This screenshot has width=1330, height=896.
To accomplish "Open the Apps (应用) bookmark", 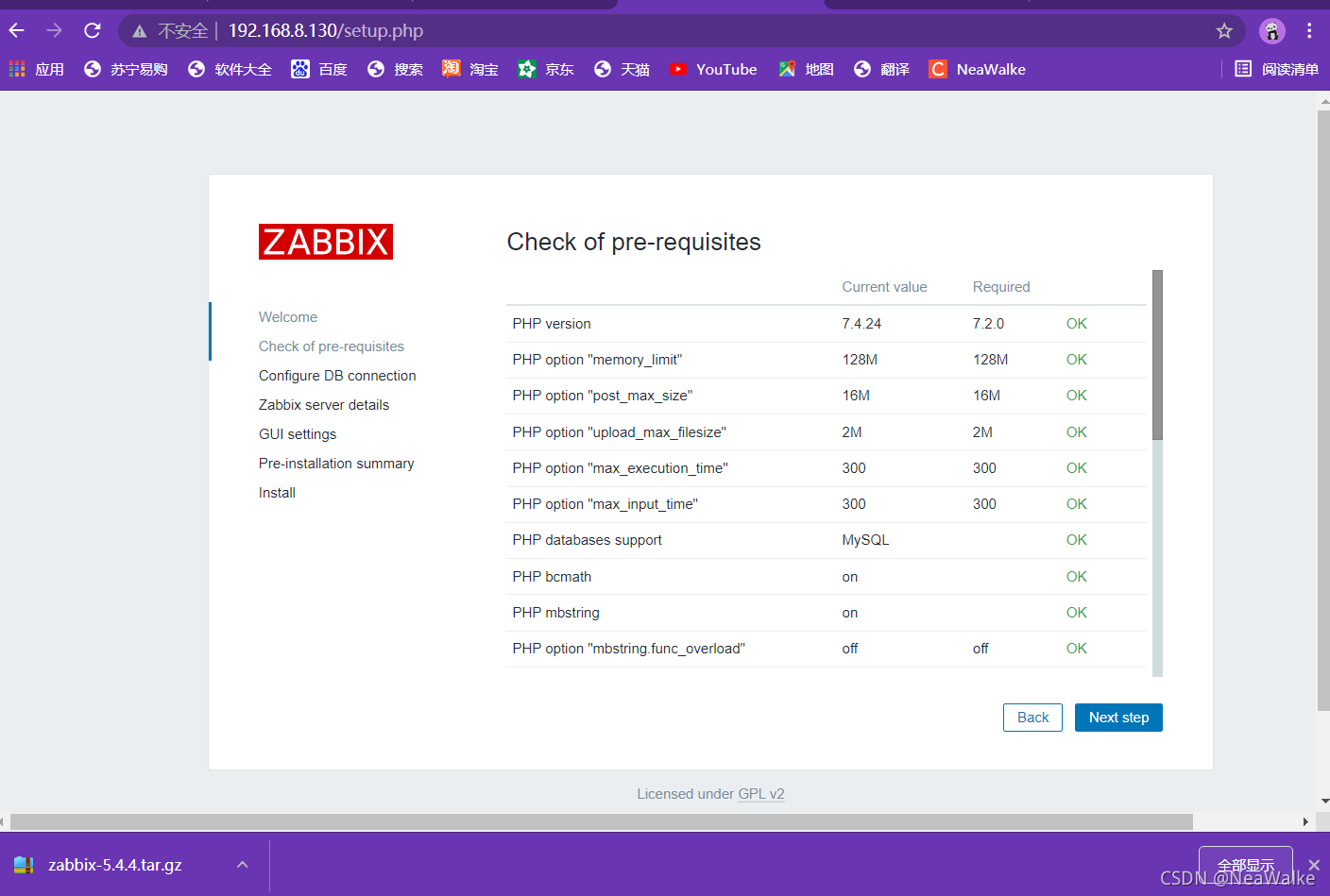I will click(37, 69).
